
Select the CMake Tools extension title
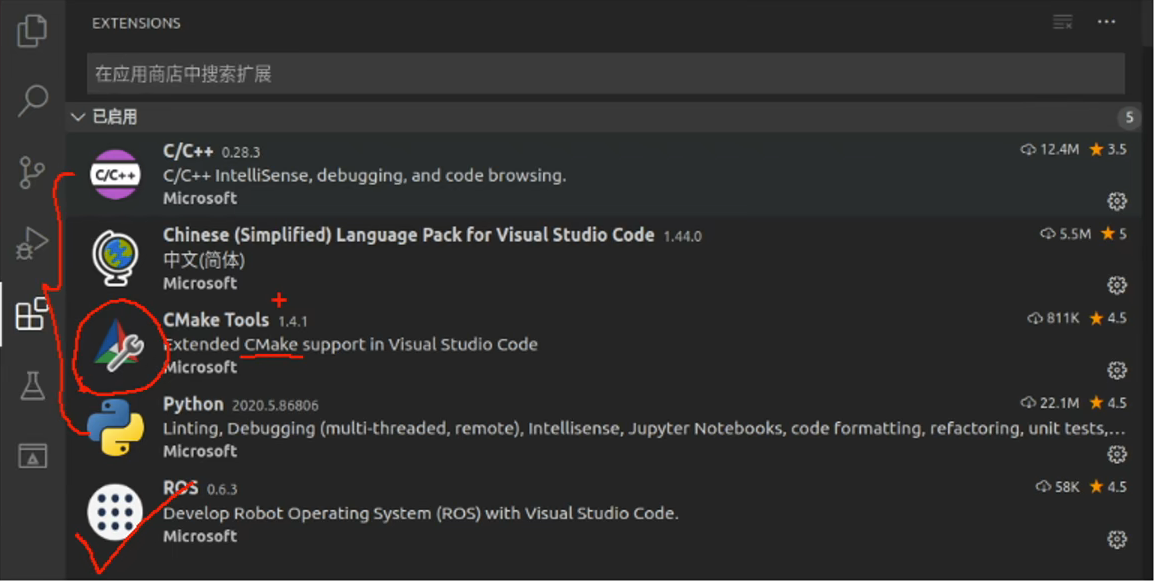pos(216,320)
